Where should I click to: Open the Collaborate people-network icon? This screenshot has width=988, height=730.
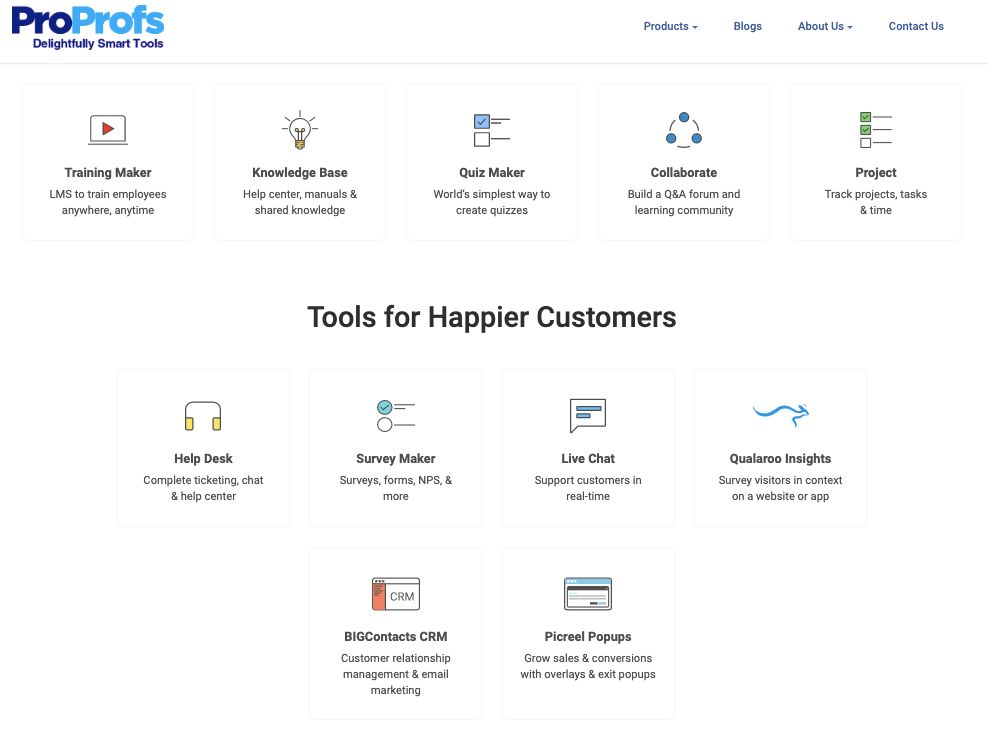click(683, 128)
